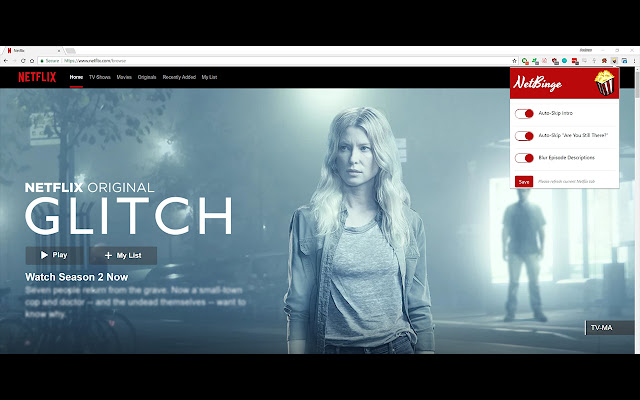
Task: Click the gray pin-shaped extension icon
Action: coord(594,61)
